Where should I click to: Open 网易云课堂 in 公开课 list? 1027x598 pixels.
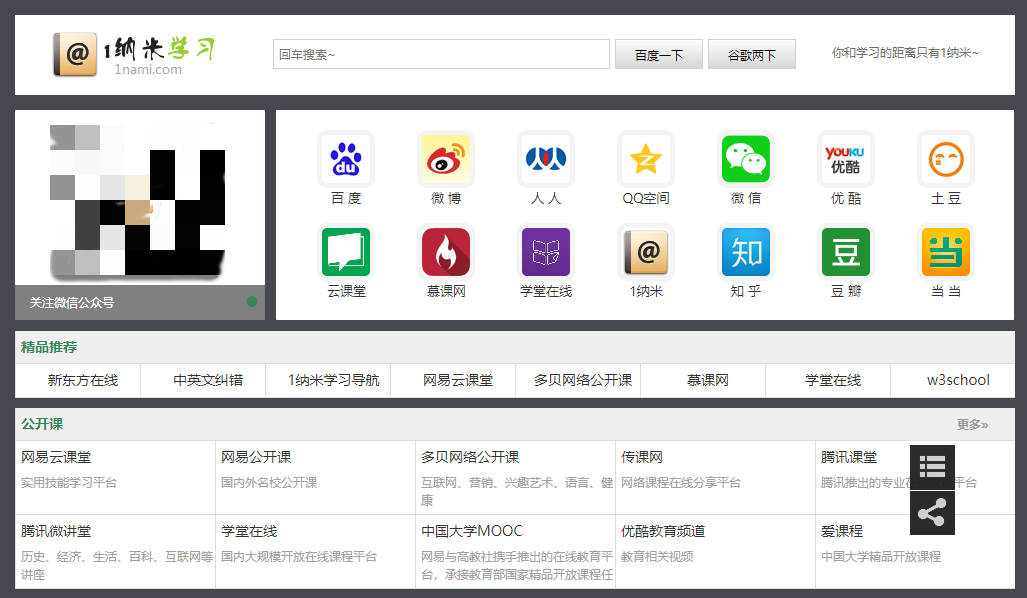pyautogui.click(x=56, y=457)
